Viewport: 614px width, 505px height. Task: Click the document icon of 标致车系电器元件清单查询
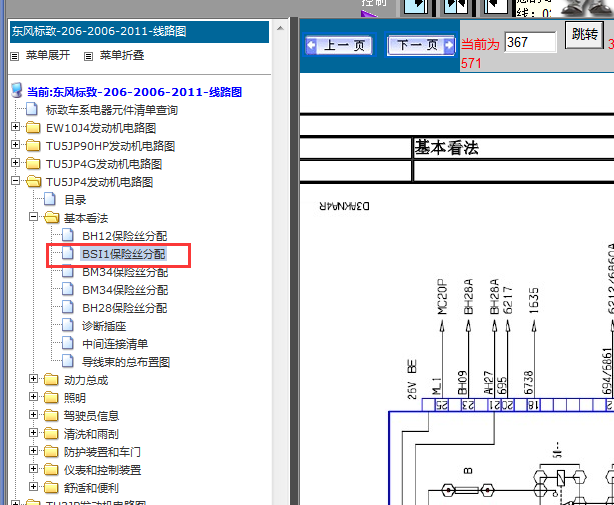click(32, 109)
